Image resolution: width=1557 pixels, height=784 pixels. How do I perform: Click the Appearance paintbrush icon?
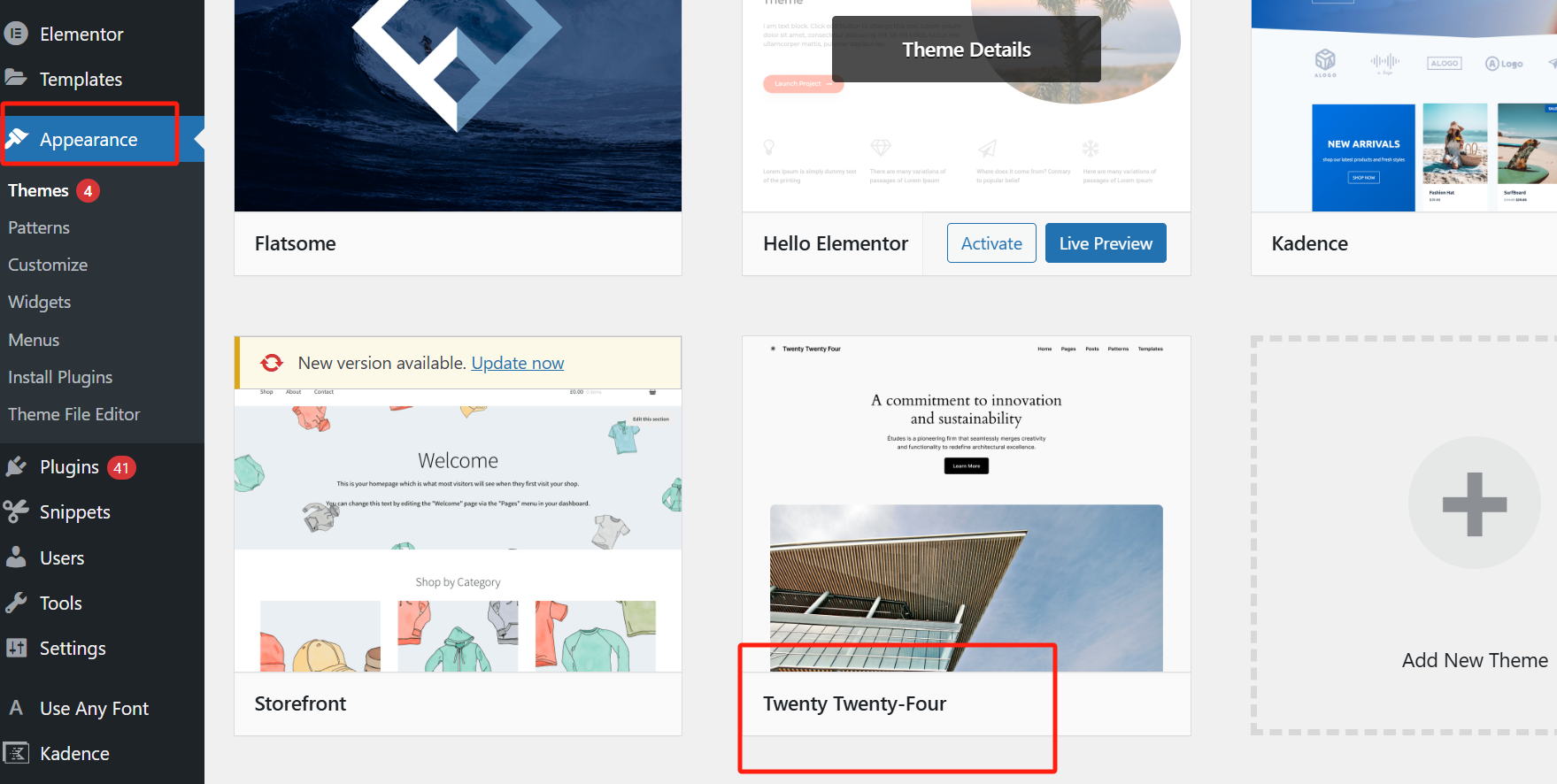(x=16, y=138)
